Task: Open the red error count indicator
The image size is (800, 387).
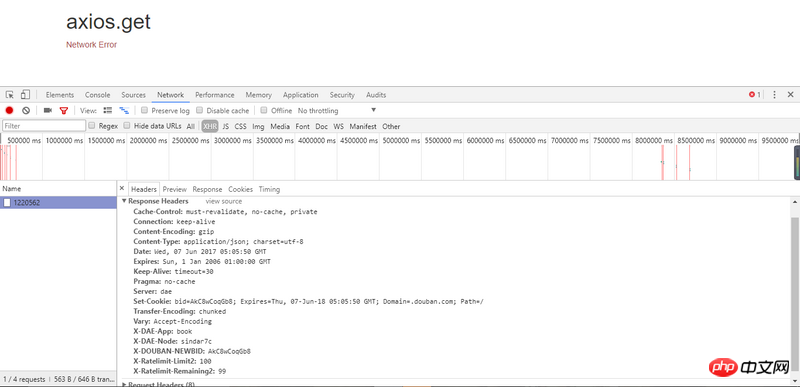Action: (755, 95)
